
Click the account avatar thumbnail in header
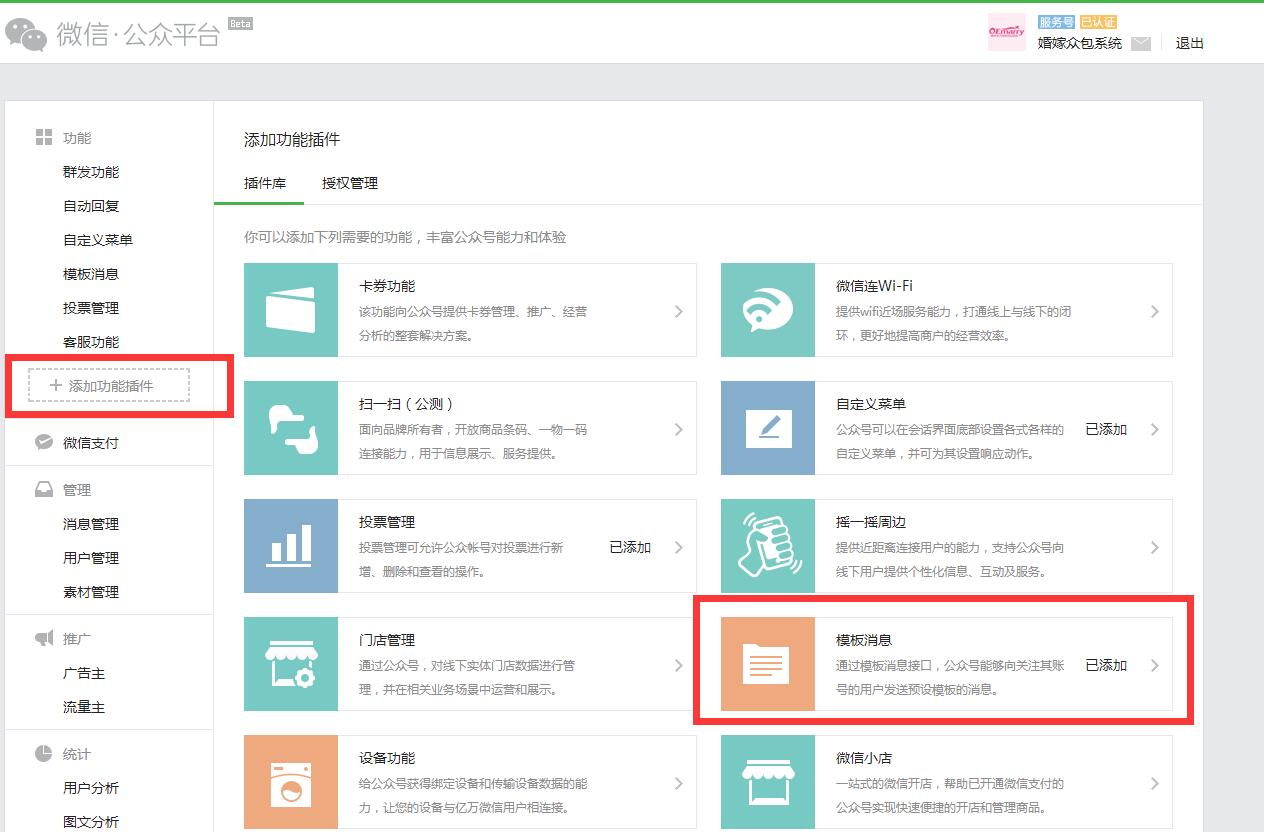coord(1006,32)
